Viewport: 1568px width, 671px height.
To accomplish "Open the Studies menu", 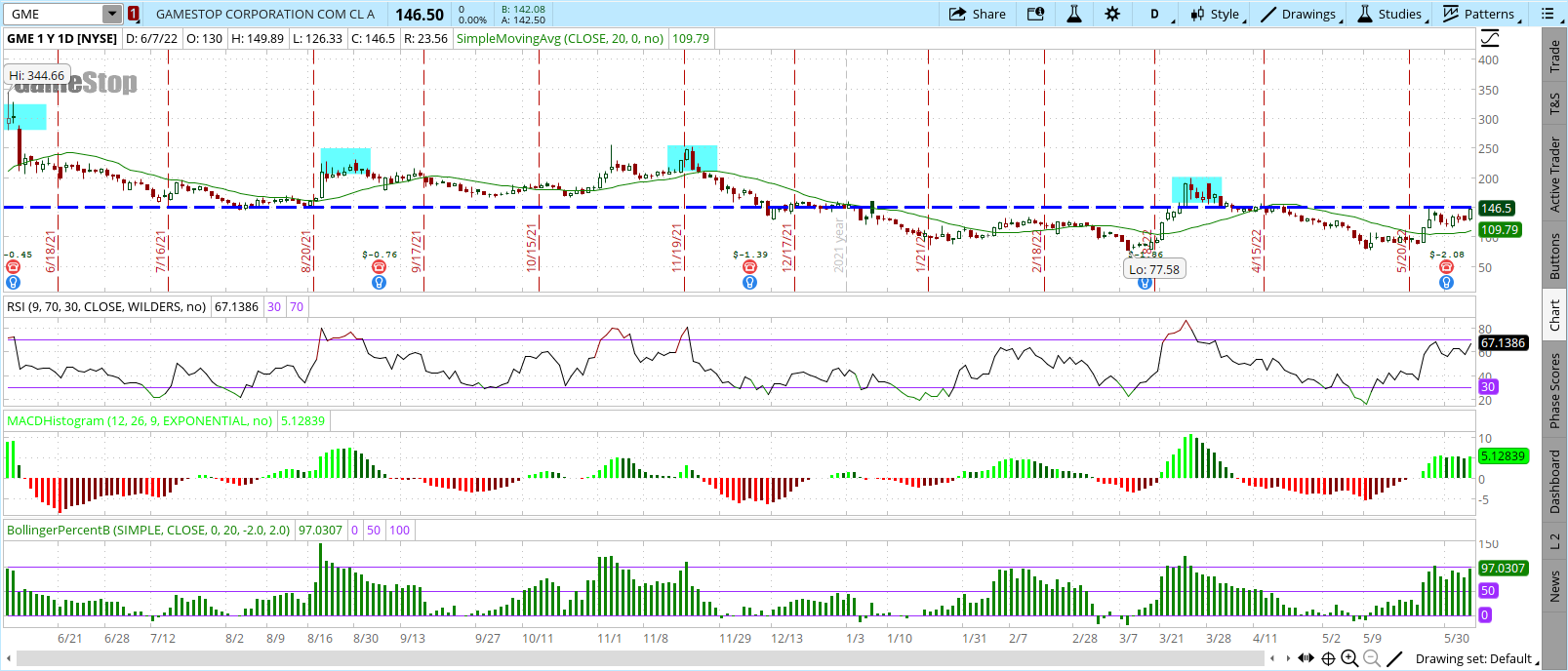I will pos(1390,14).
